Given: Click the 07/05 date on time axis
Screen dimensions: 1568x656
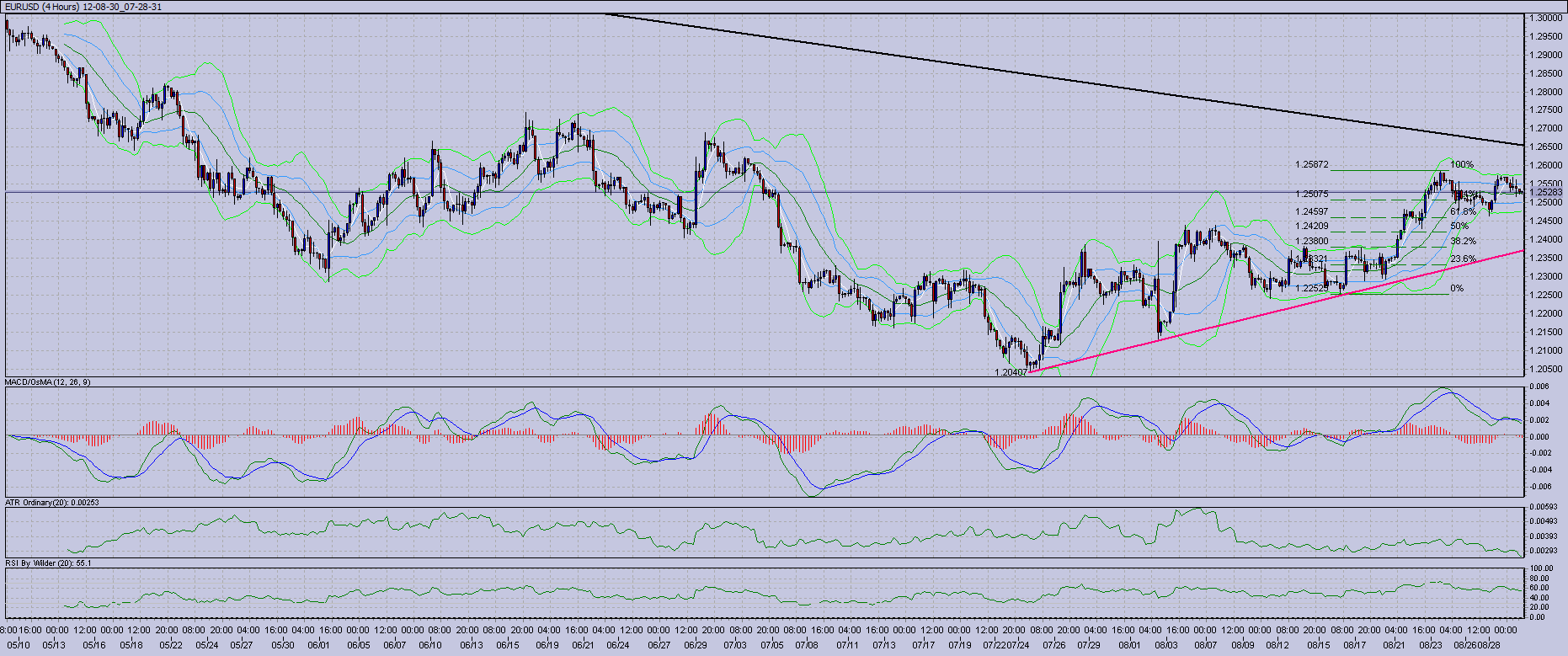Looking at the screenshot, I should click(x=772, y=646).
